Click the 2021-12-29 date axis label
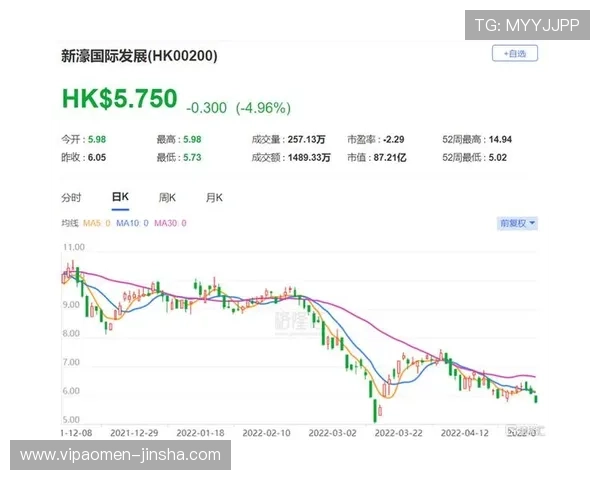600x480 pixels. coord(134,433)
